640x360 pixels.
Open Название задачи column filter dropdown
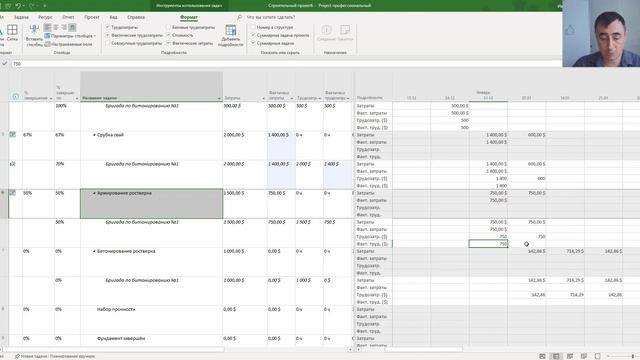pos(219,98)
